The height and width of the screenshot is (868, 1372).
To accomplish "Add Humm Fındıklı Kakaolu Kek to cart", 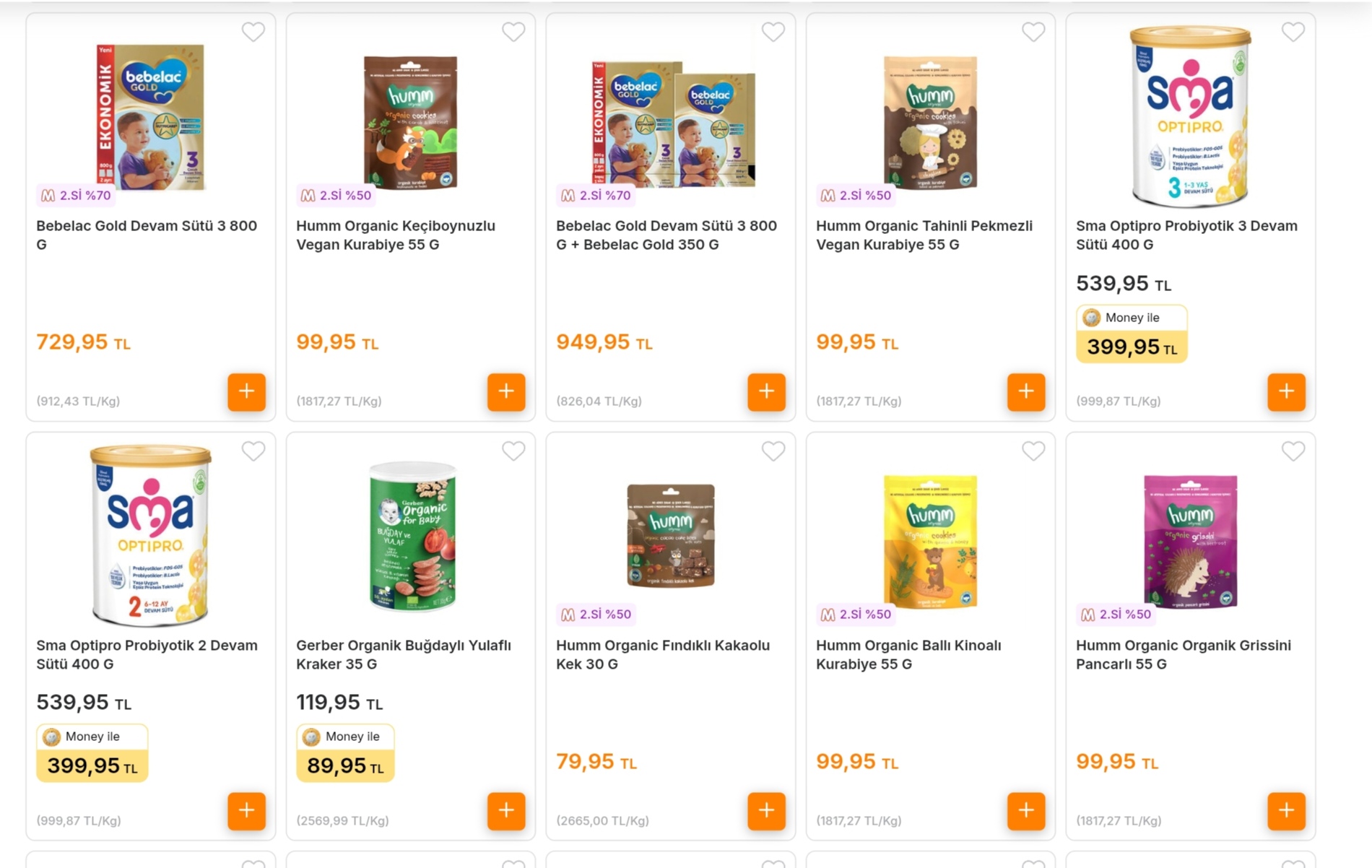I will click(765, 811).
